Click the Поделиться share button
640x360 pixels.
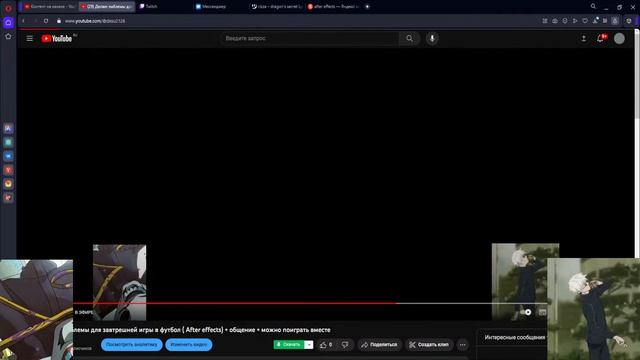380,345
